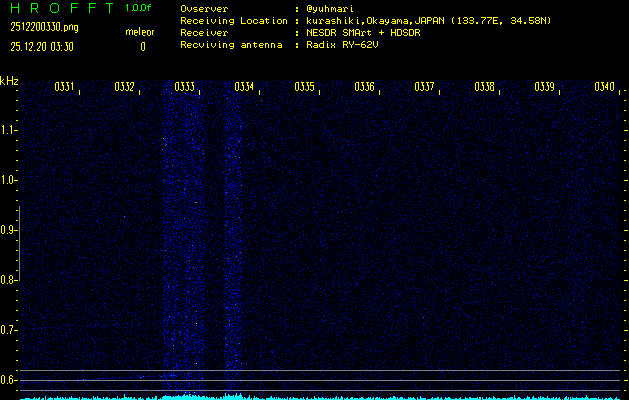Click the 1.0 frequency axis label
This screenshot has width=629, height=400.
[9, 180]
